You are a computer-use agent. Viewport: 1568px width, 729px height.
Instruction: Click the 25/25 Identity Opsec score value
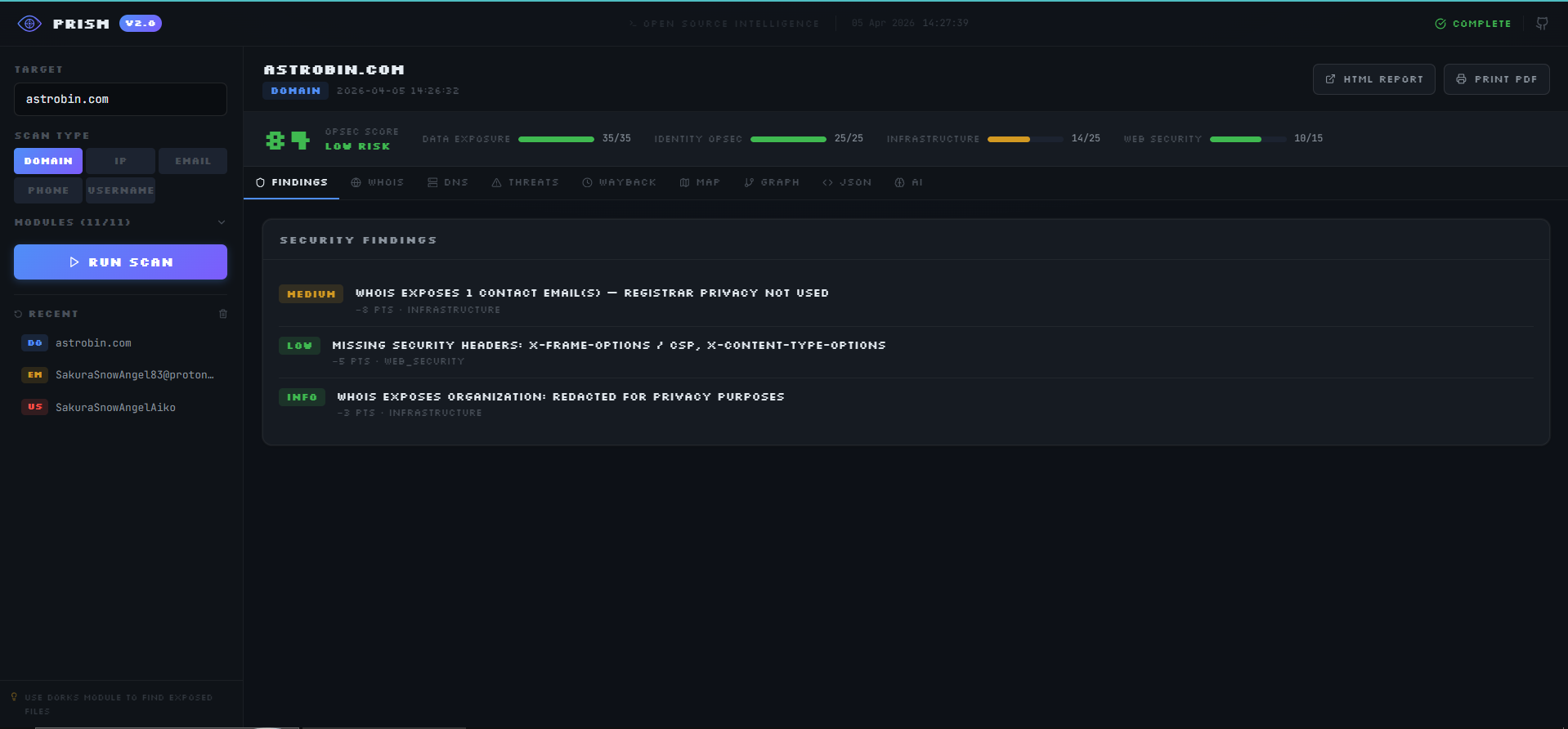point(849,139)
